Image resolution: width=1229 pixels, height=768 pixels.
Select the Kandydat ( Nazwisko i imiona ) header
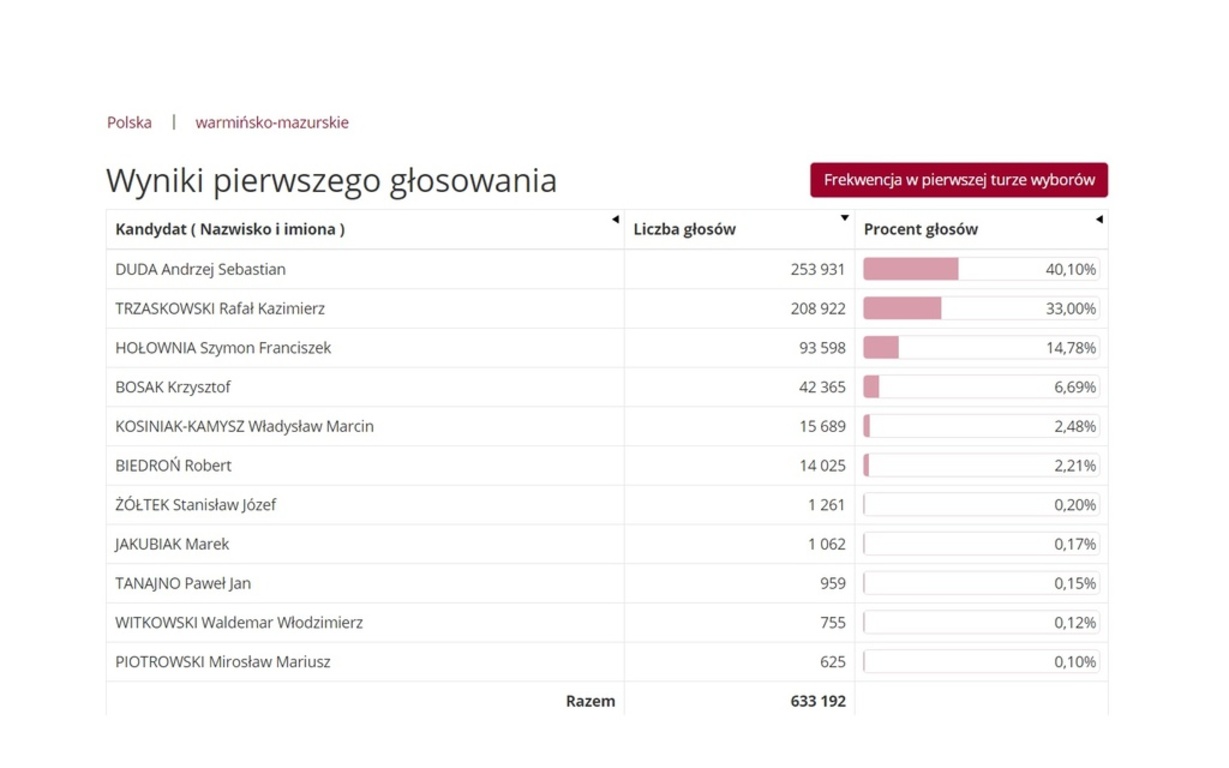[228, 229]
